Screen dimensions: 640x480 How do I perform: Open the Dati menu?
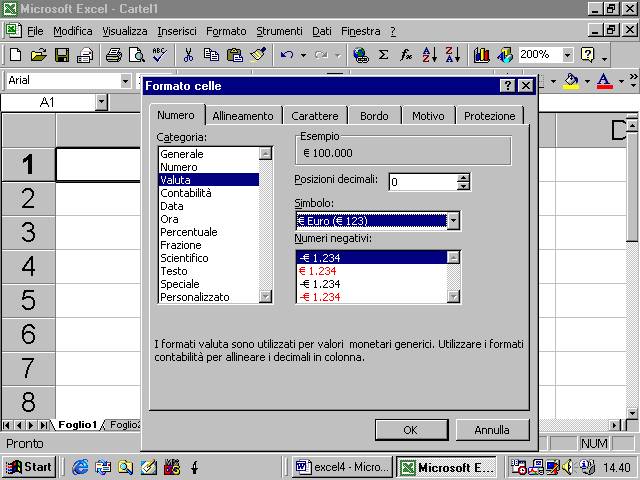tap(322, 31)
